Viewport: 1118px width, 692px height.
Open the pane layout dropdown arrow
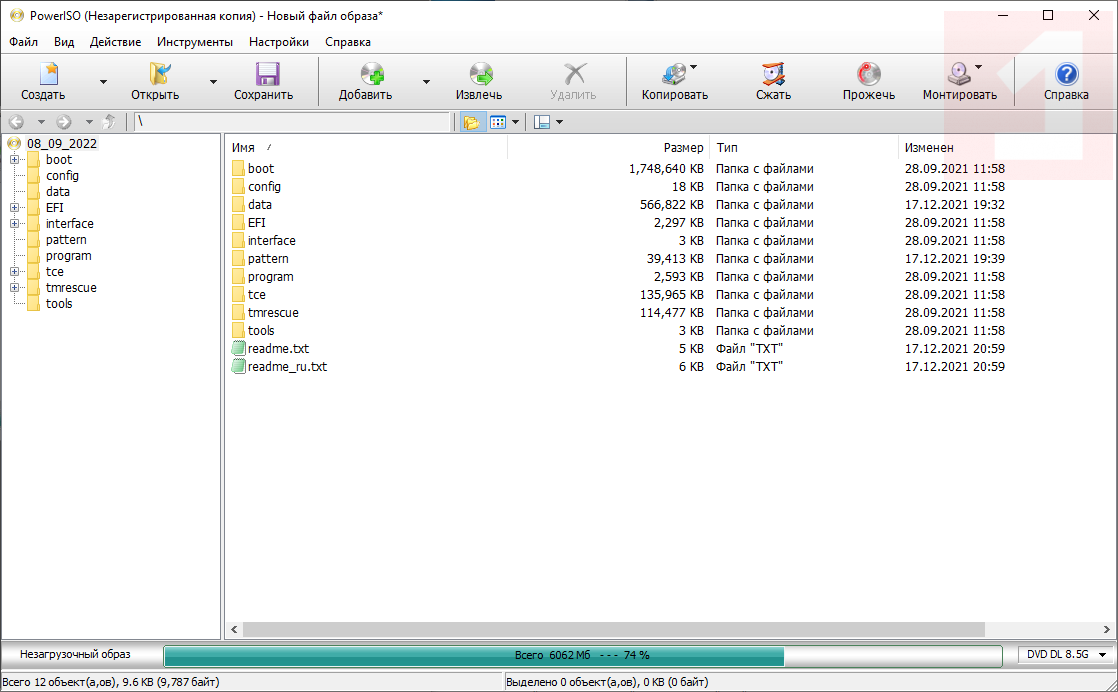point(560,122)
